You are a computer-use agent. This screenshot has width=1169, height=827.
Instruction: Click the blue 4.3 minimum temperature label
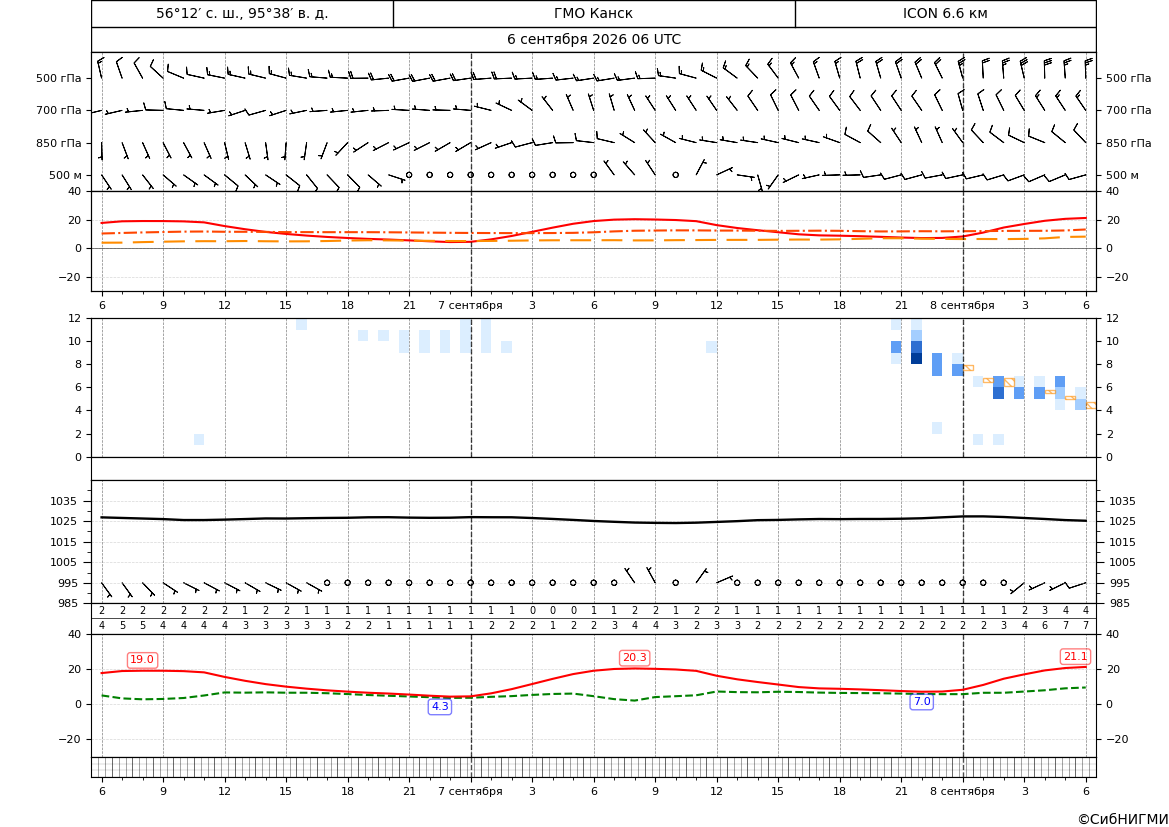440,706
